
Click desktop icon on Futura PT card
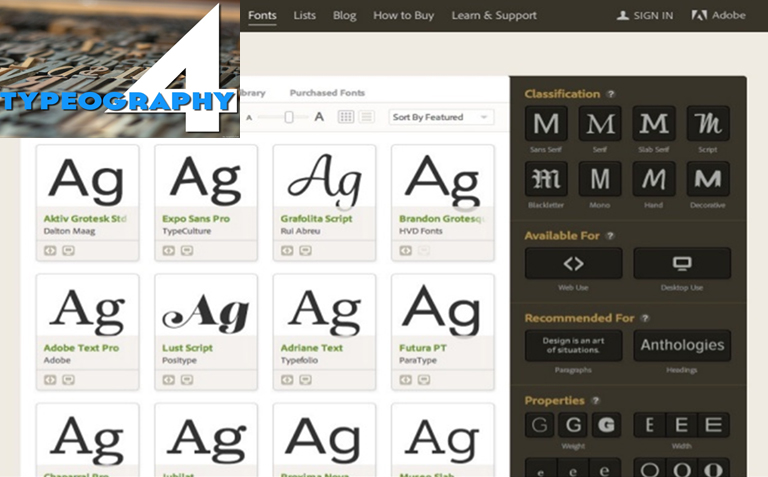[424, 380]
